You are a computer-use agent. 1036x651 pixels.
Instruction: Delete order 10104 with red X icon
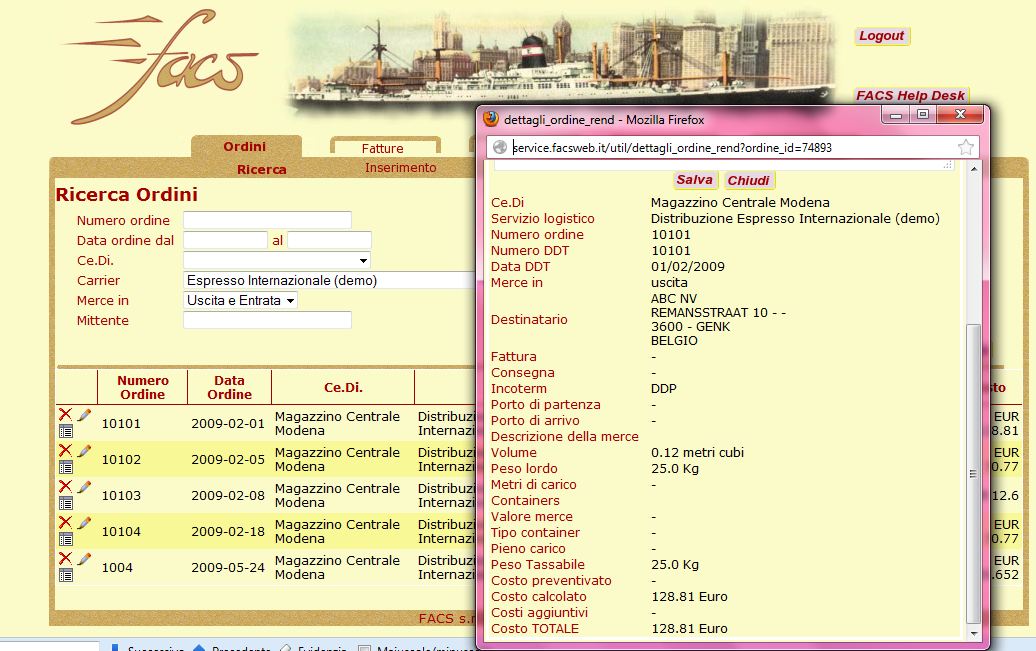(65, 523)
